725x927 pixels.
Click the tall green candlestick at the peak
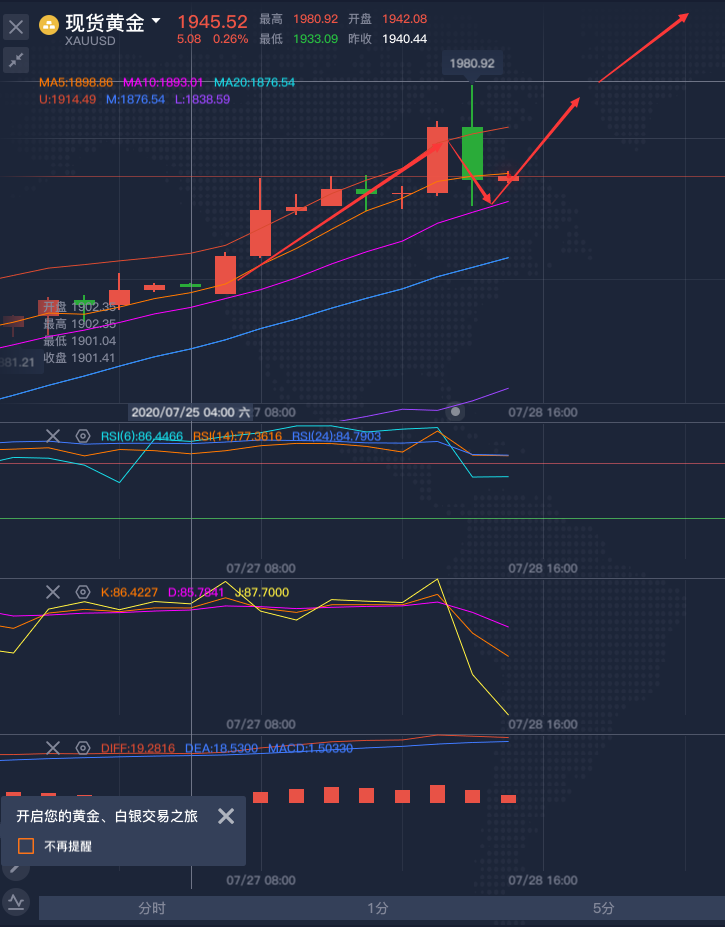pyautogui.click(x=472, y=152)
